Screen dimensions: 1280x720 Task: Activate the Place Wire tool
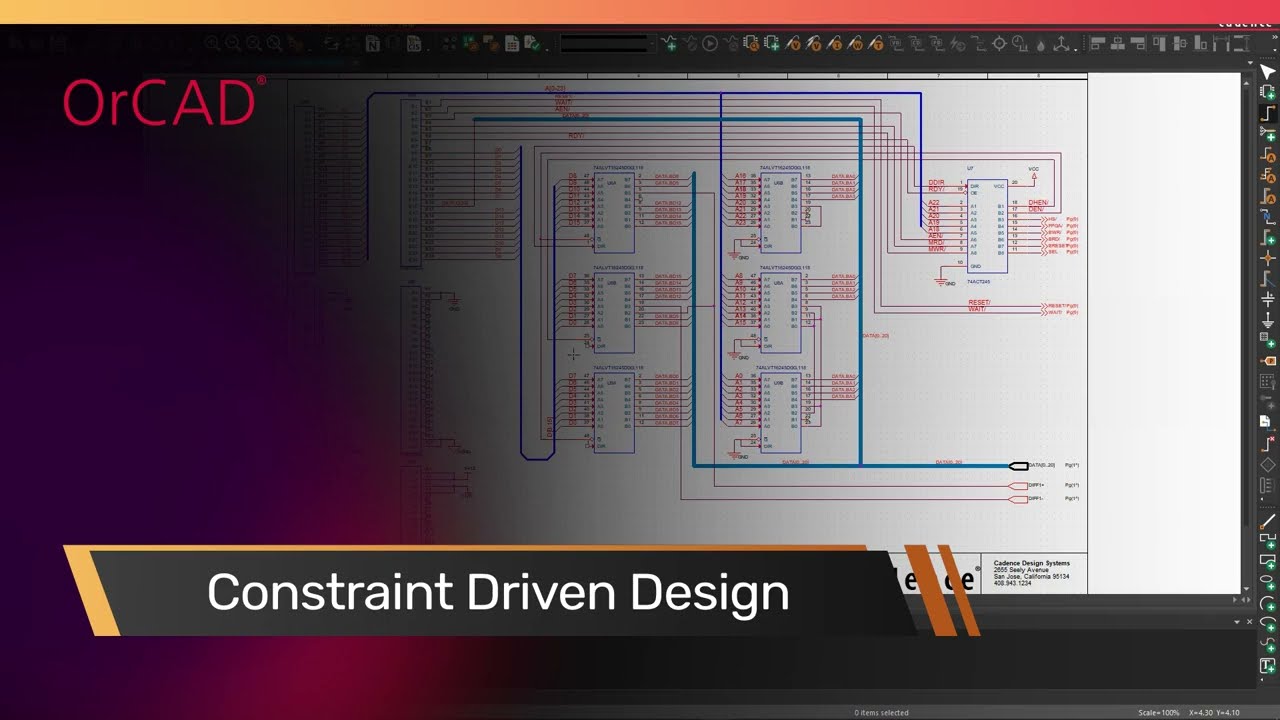coord(1268,113)
